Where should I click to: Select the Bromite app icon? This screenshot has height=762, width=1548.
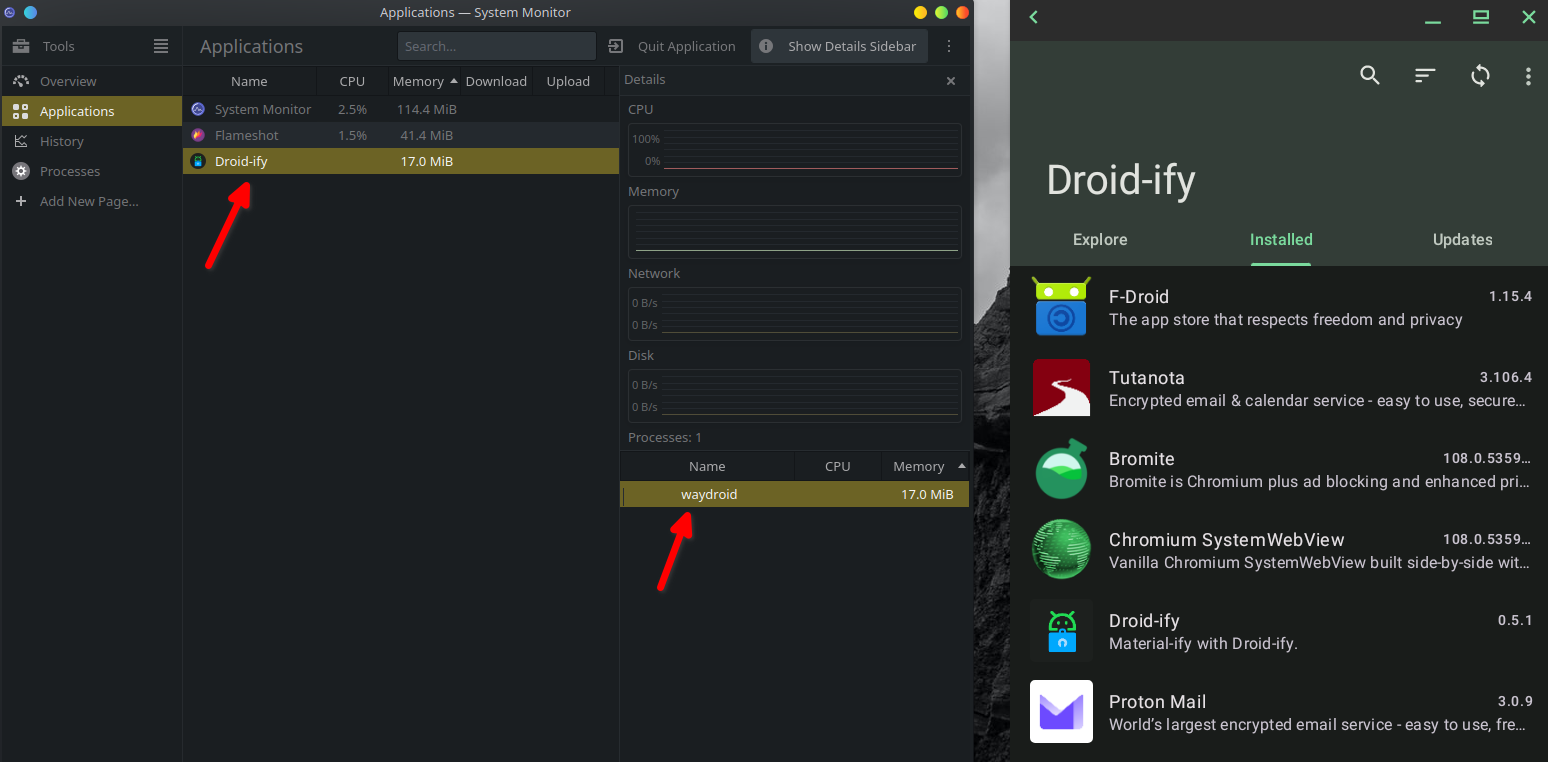tap(1061, 469)
